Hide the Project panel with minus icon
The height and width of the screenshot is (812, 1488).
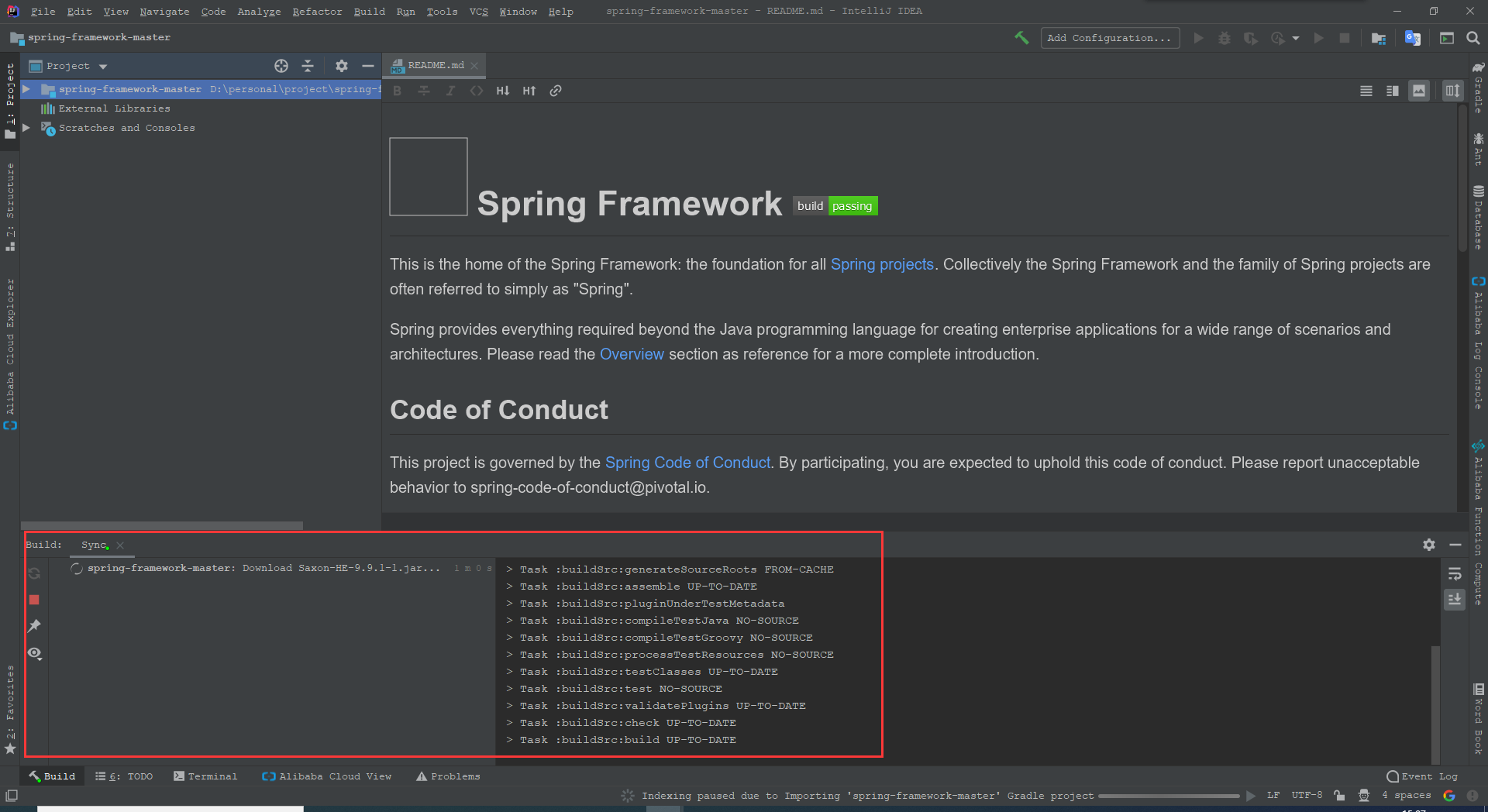[368, 66]
